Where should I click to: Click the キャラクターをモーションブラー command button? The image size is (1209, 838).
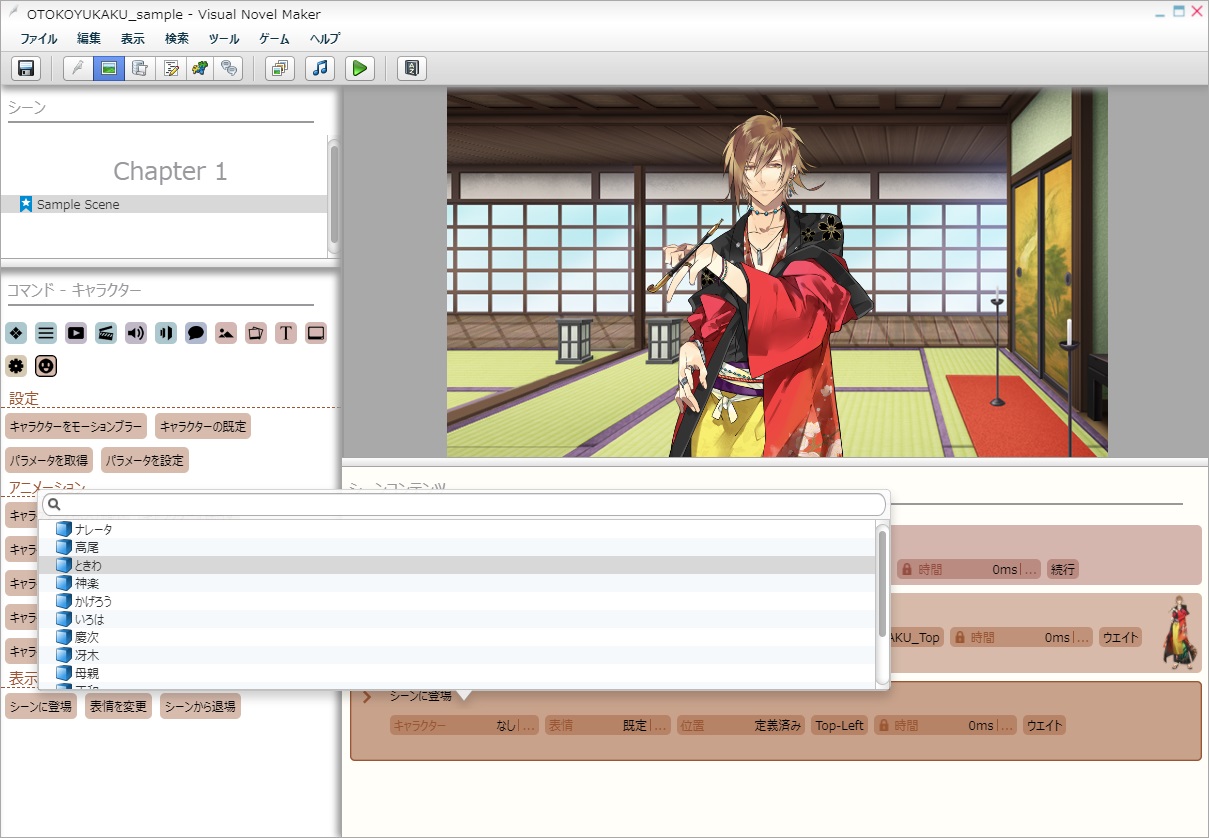point(76,426)
